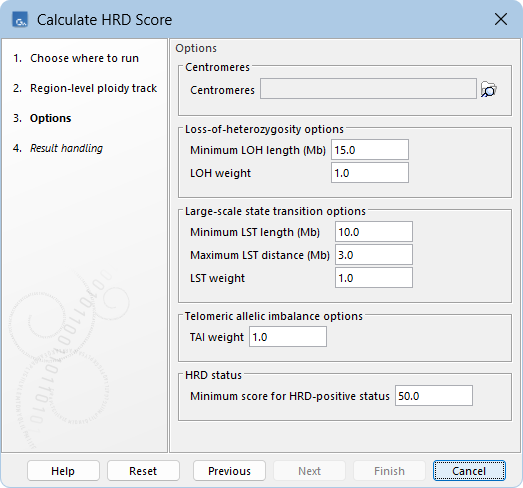Select step 4 Result handling
Screen dimensions: 523x488
point(58,148)
